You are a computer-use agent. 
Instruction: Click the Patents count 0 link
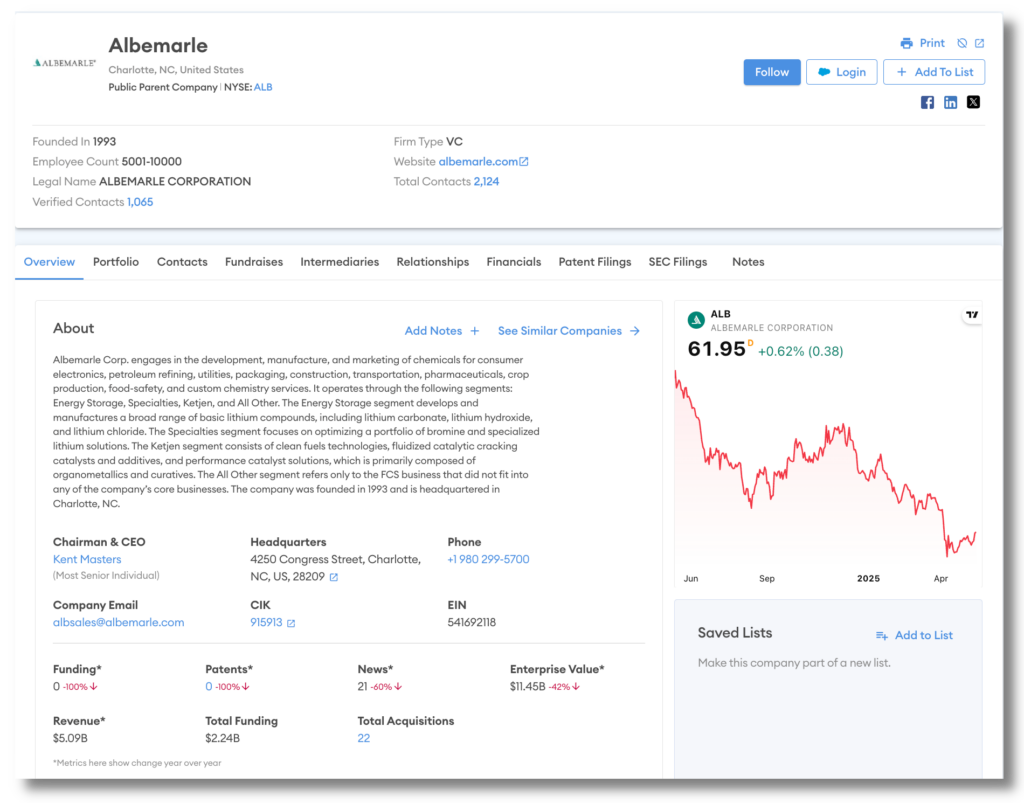[x=209, y=687]
